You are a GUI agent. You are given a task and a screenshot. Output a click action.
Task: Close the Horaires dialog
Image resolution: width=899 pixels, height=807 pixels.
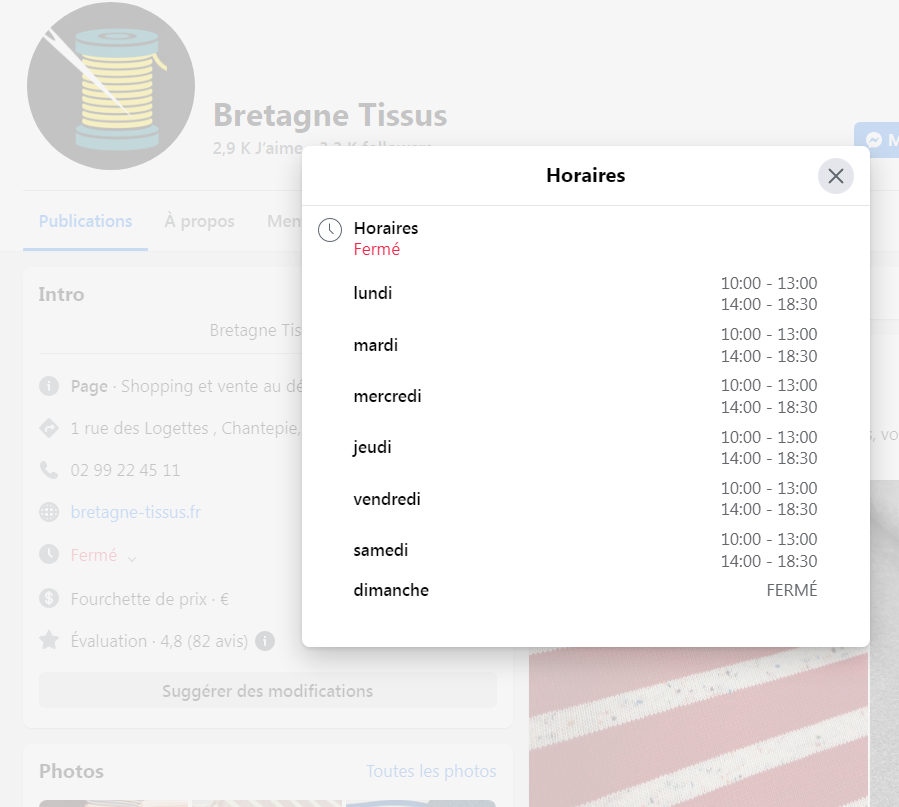click(x=835, y=176)
